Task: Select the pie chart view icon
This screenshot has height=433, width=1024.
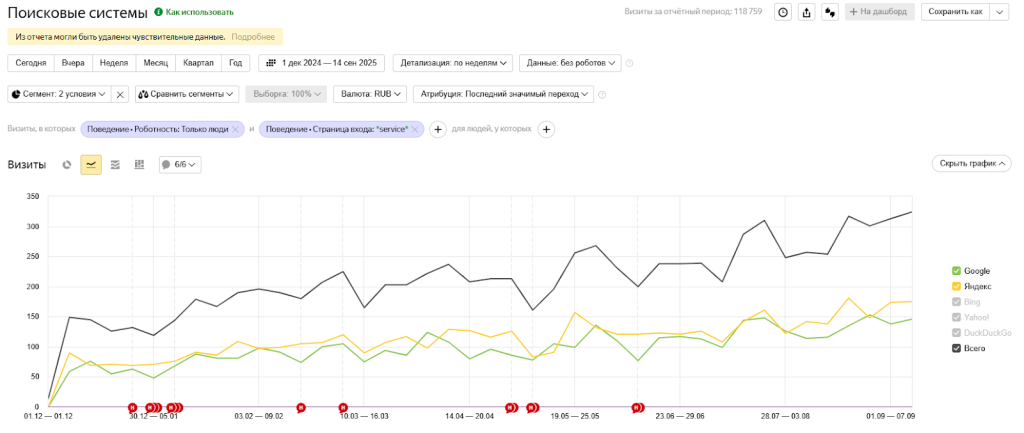Action: point(67,164)
